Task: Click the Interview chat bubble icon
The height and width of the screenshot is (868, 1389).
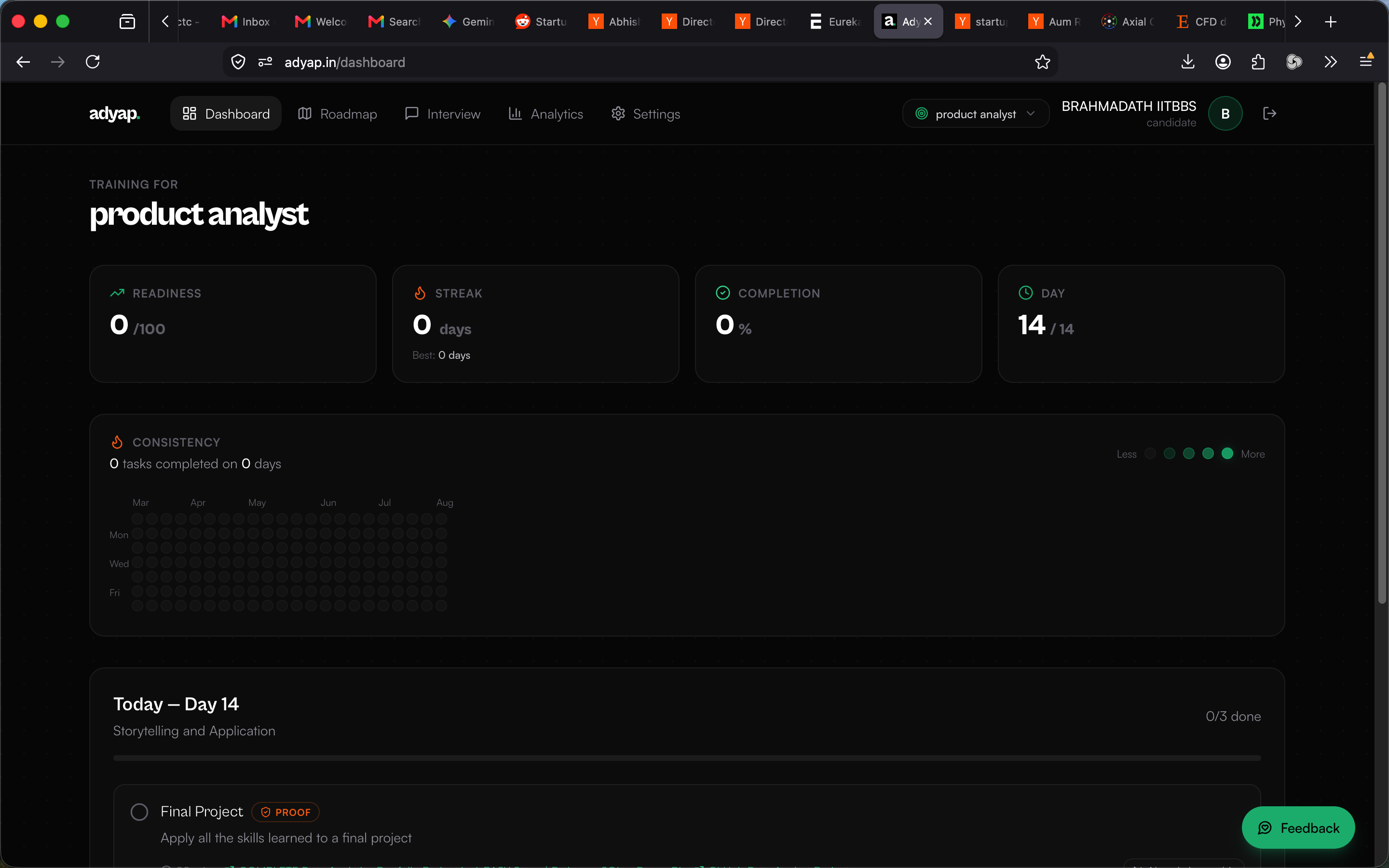Action: 411,114
